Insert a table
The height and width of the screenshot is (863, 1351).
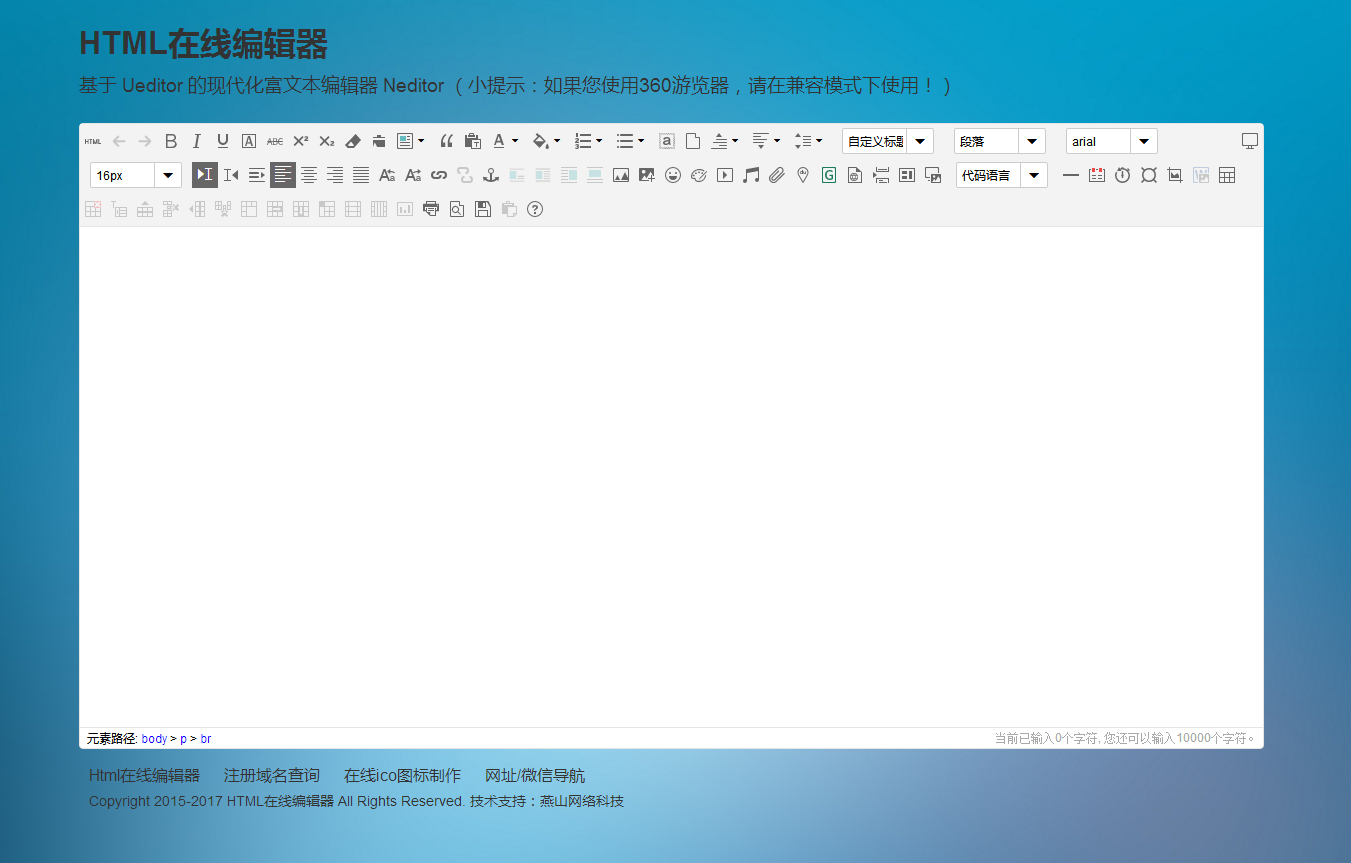[x=1227, y=175]
